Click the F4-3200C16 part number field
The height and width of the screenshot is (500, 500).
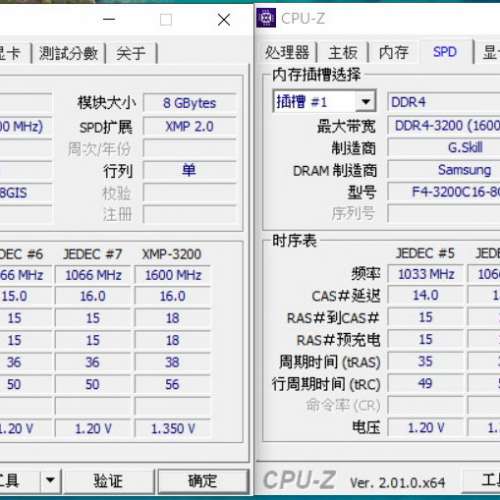(x=443, y=192)
